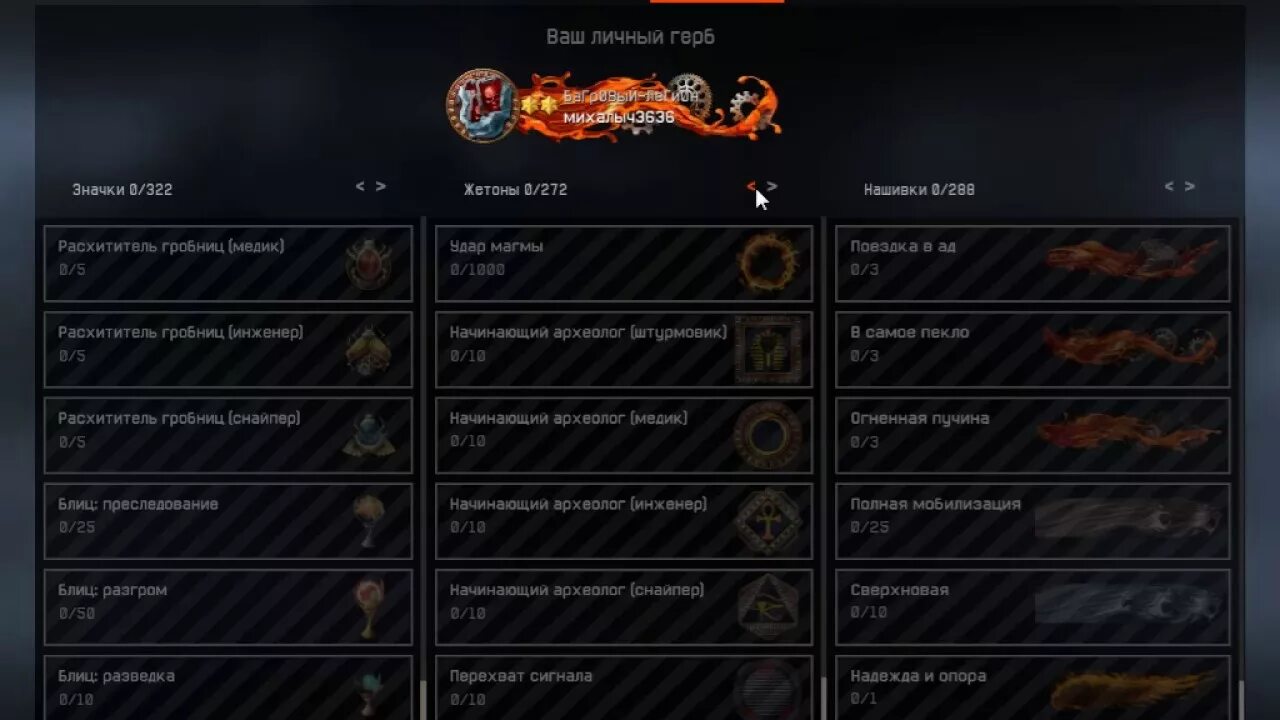Select the Огненная пучина stripe row

[x=1032, y=435]
